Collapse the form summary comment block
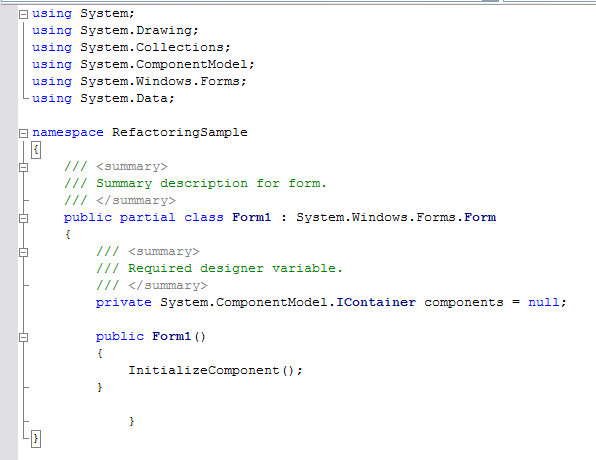596x460 pixels. (x=24, y=167)
